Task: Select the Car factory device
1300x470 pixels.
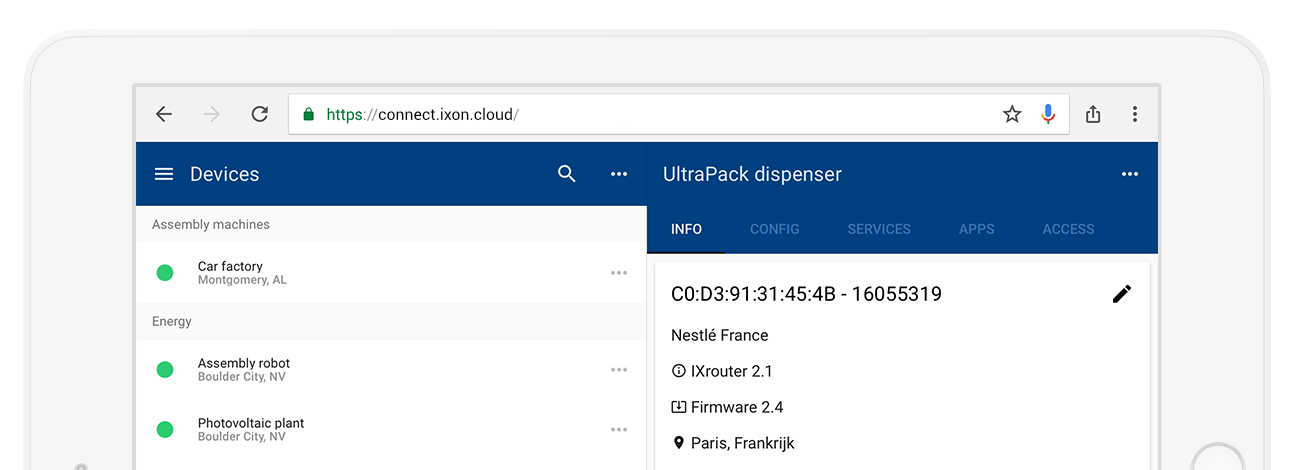Action: click(x=391, y=273)
